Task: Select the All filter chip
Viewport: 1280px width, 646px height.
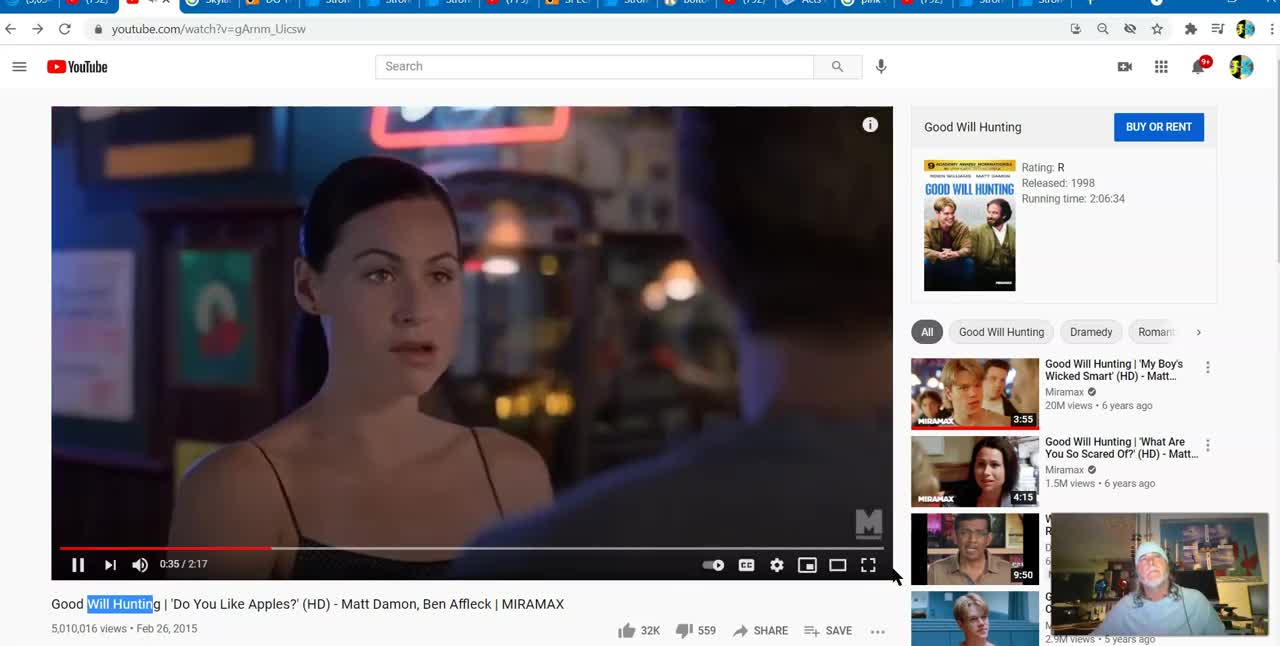Action: [x=927, y=332]
